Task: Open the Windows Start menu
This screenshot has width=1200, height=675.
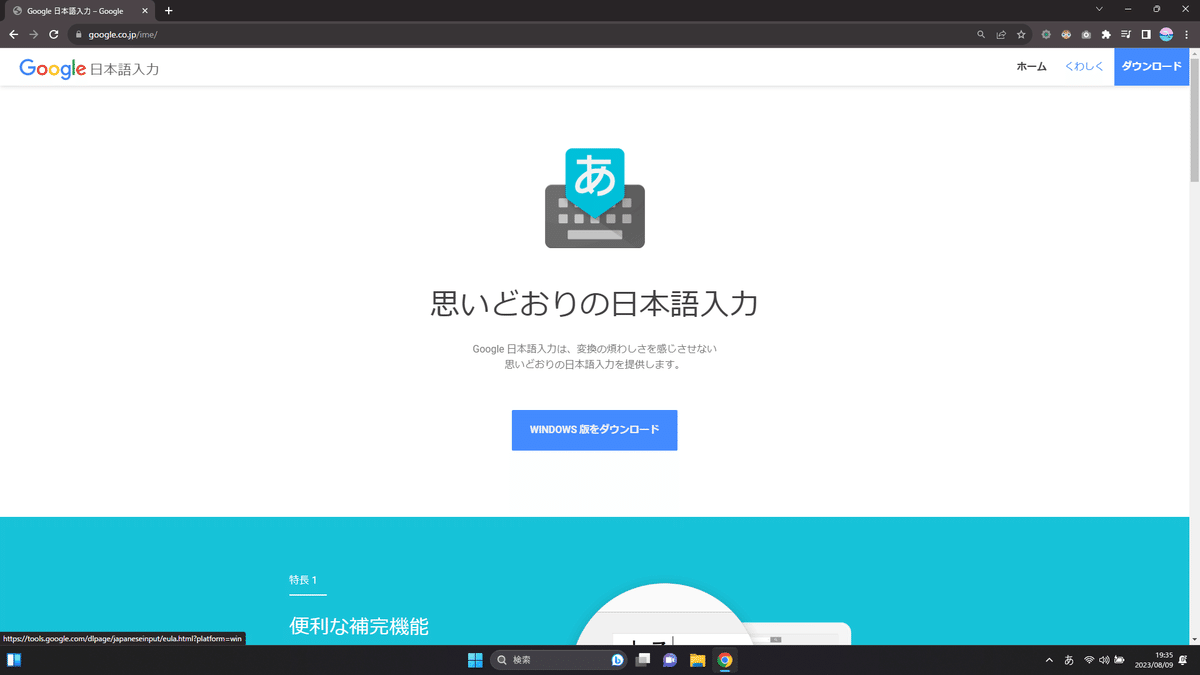Action: coord(475,660)
